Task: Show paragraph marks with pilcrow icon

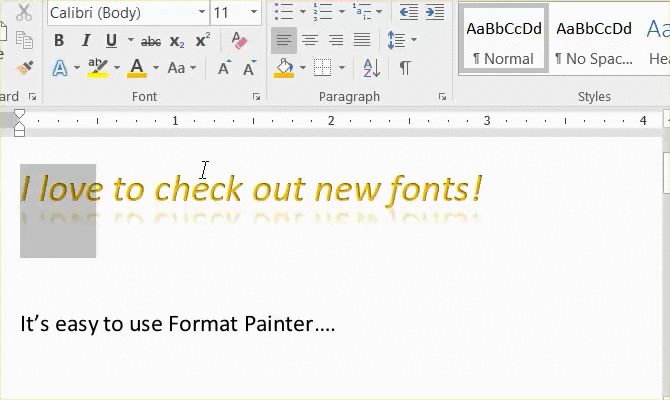Action: click(x=405, y=68)
